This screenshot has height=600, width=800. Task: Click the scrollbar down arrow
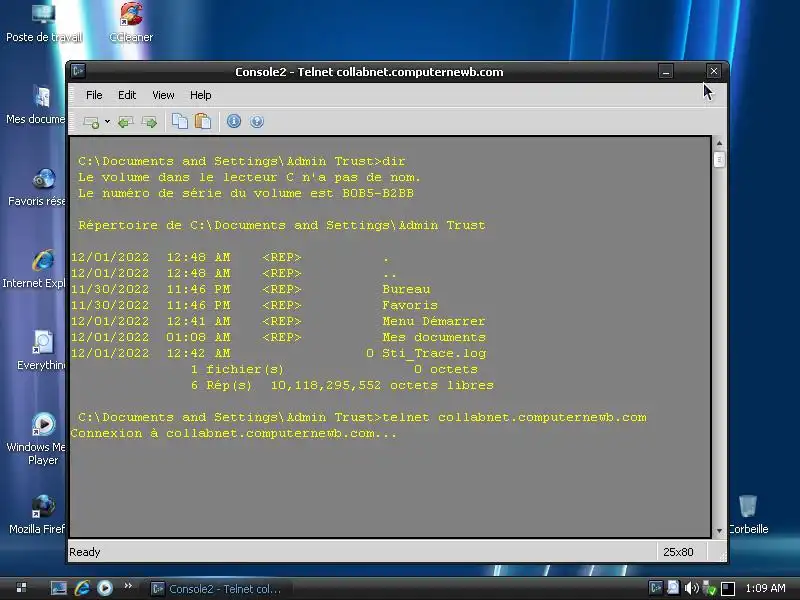(719, 531)
